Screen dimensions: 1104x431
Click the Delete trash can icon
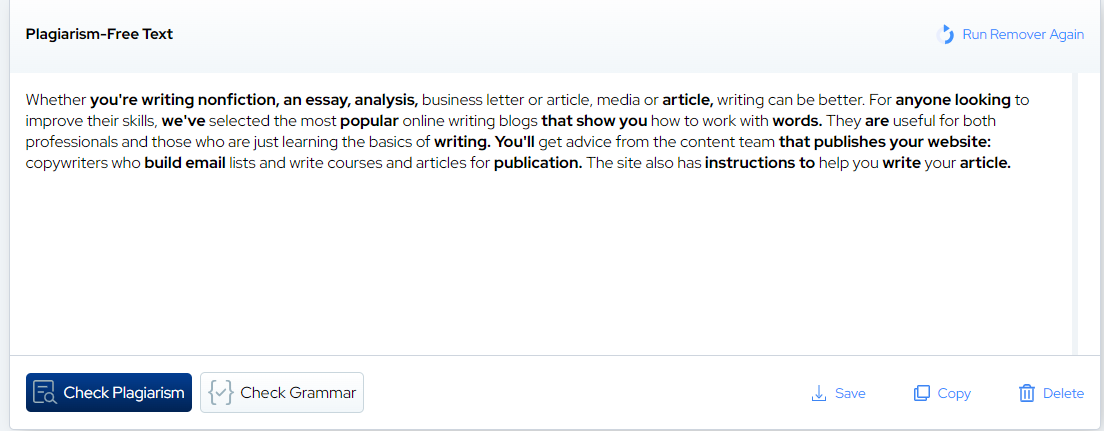coord(1026,393)
